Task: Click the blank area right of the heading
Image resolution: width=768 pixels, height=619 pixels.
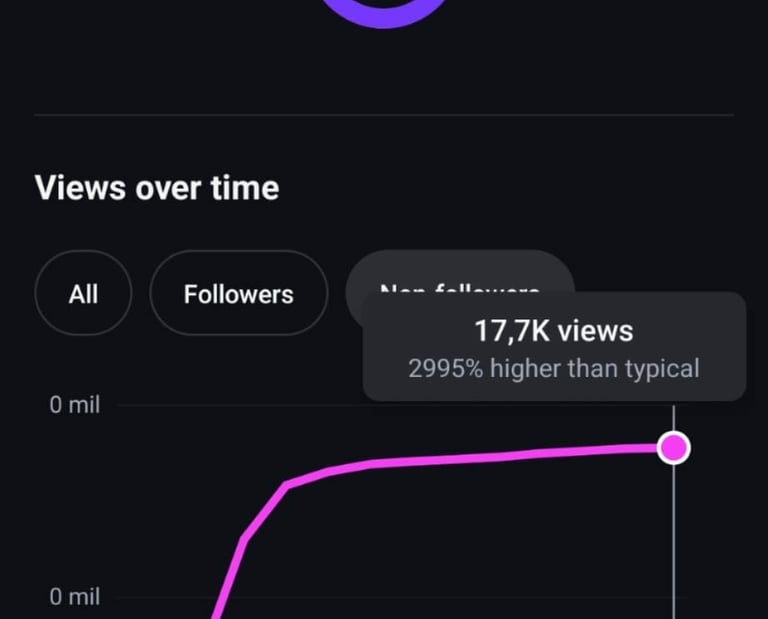Action: [520, 188]
